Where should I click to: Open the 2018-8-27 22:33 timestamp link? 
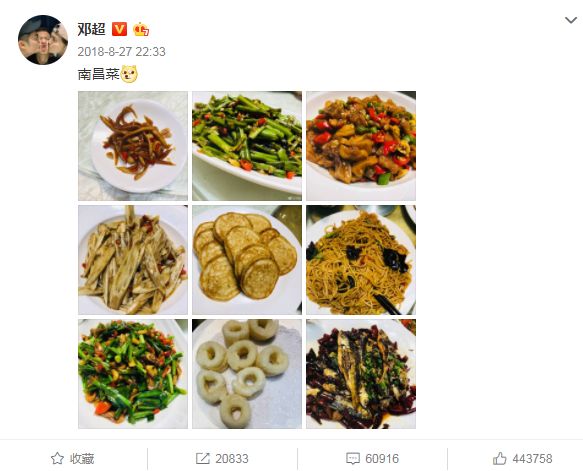click(x=121, y=51)
